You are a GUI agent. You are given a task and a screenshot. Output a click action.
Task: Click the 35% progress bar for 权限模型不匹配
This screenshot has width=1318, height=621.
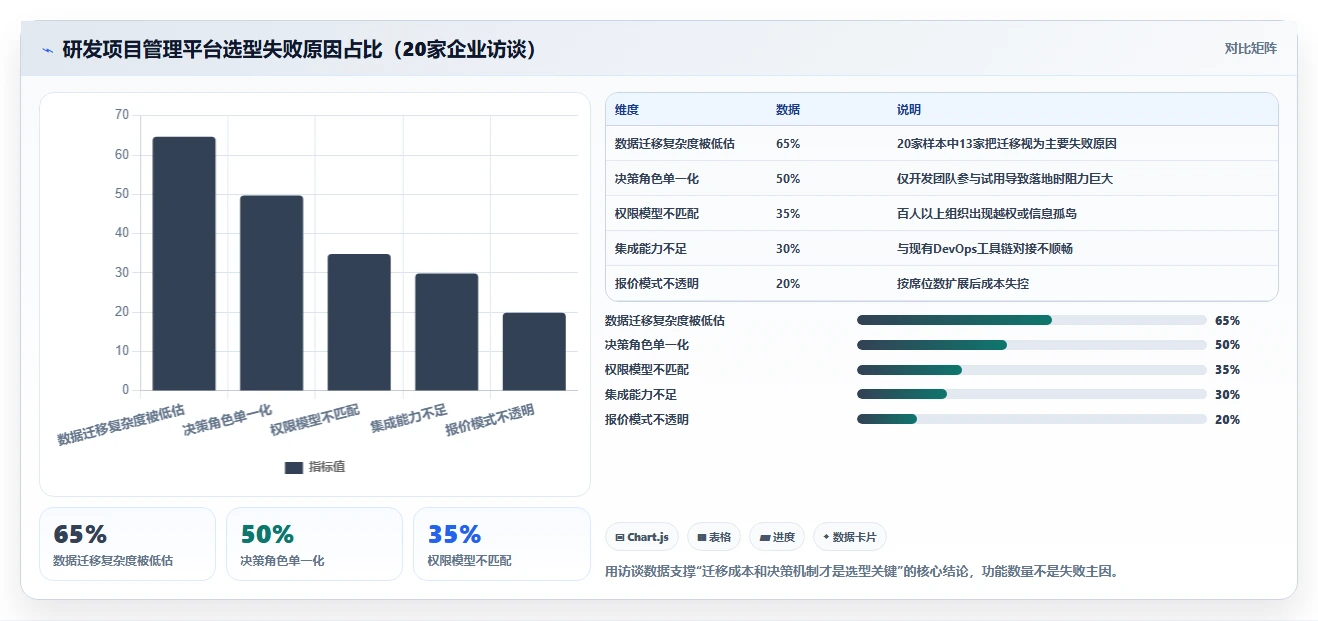click(1032, 370)
